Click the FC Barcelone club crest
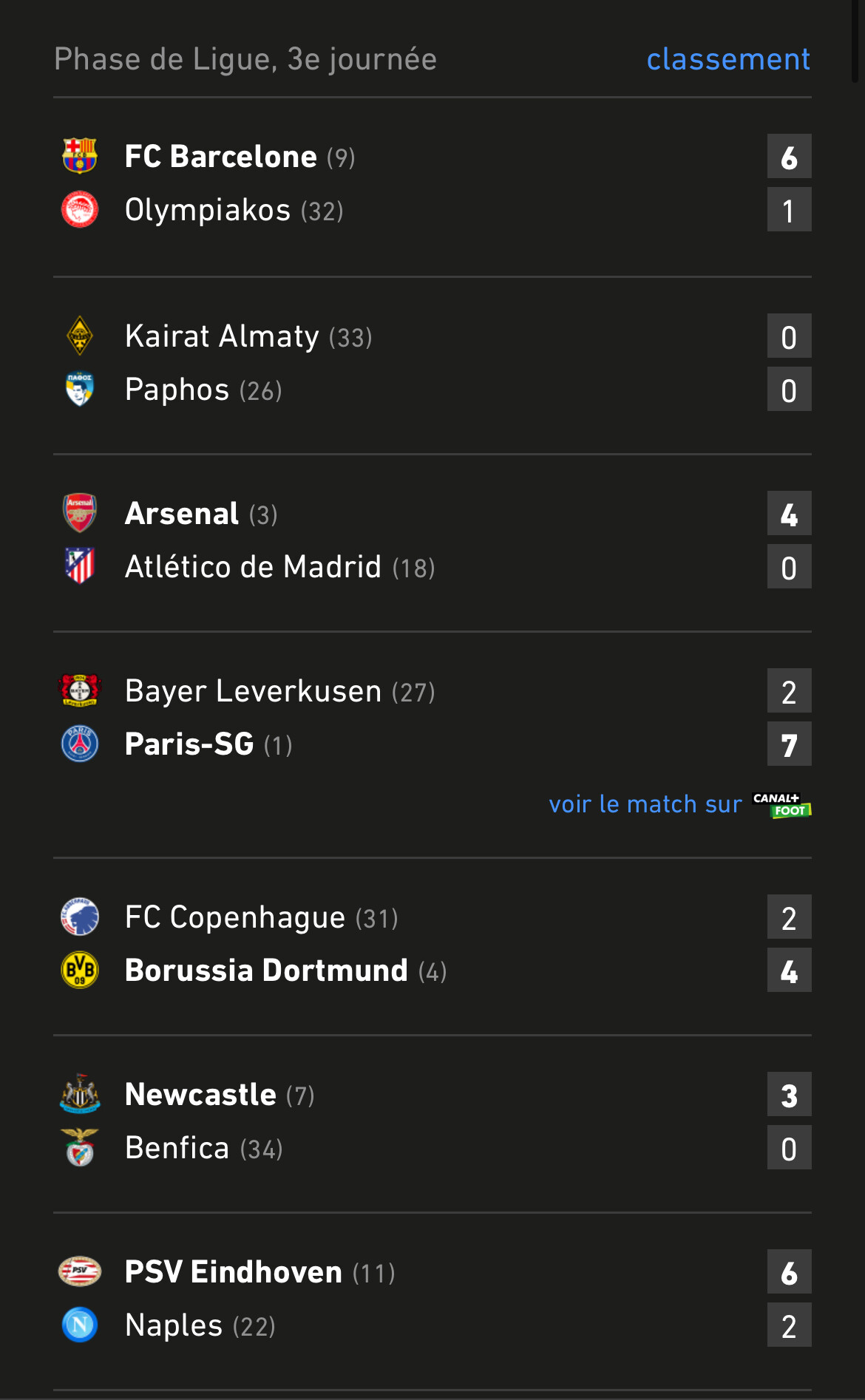The image size is (865, 1400). point(80,156)
